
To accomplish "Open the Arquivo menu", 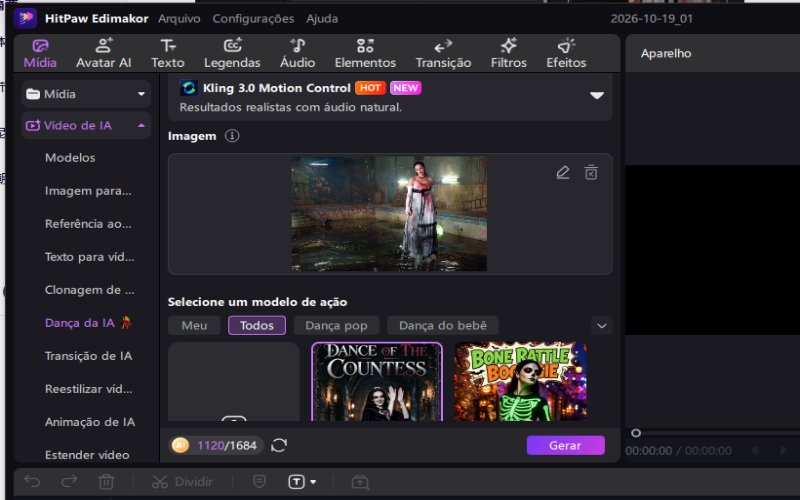I will (x=179, y=19).
